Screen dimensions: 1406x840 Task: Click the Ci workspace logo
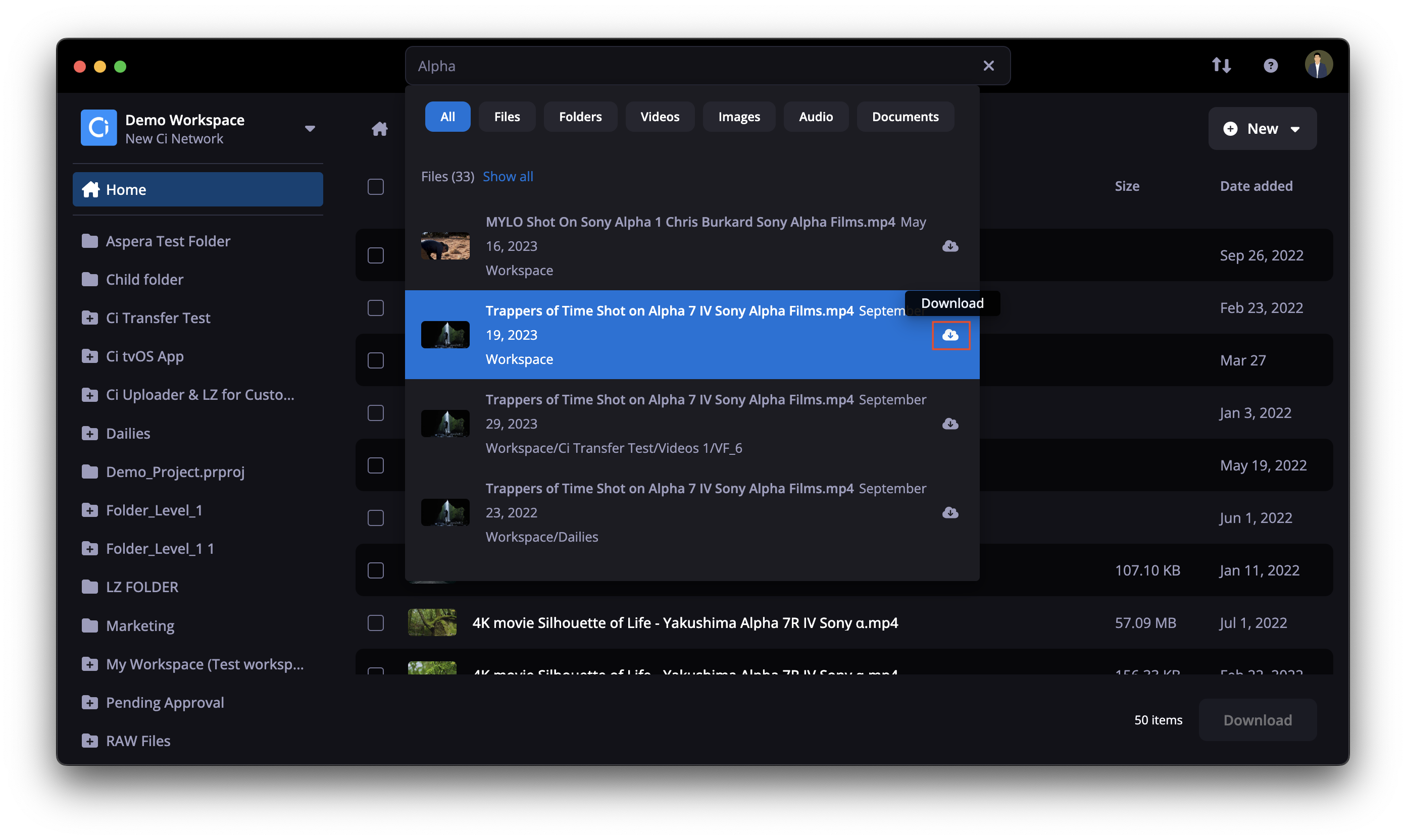coord(98,128)
